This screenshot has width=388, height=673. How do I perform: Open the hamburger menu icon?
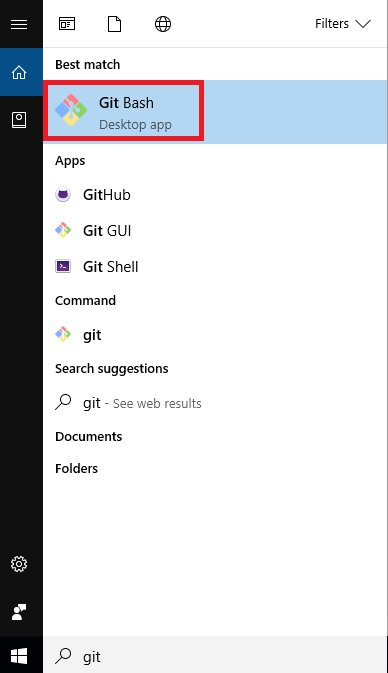[19, 24]
